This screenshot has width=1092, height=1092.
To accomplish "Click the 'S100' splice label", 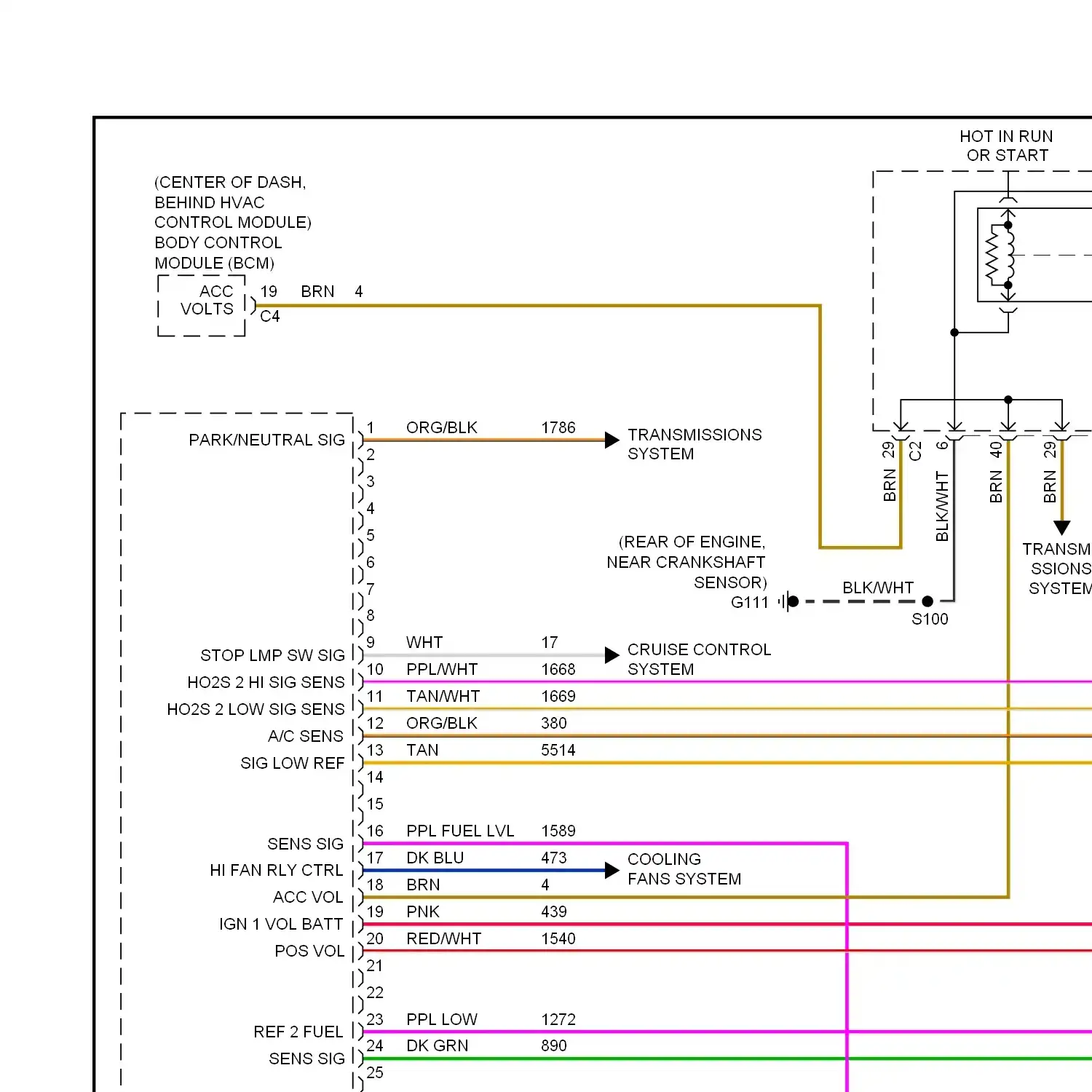I will point(930,619).
